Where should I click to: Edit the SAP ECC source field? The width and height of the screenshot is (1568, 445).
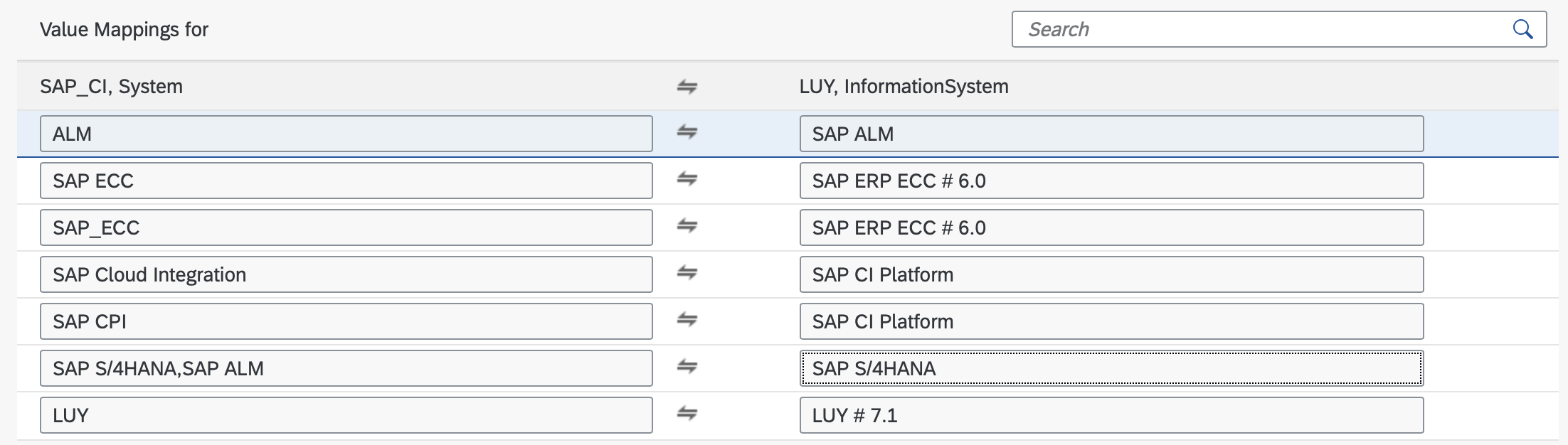[x=346, y=181]
